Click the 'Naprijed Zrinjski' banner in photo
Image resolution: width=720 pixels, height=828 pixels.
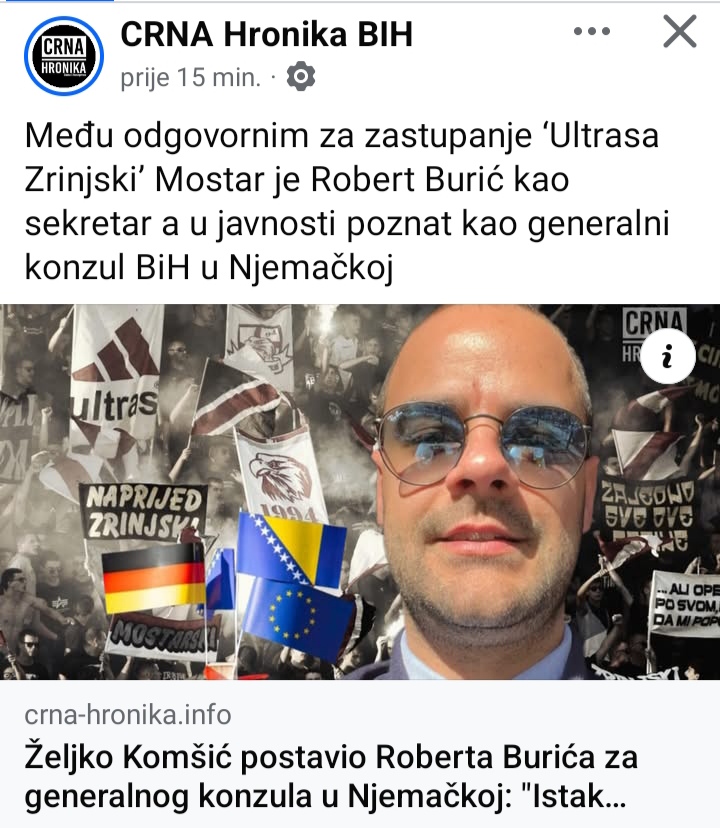(x=144, y=511)
